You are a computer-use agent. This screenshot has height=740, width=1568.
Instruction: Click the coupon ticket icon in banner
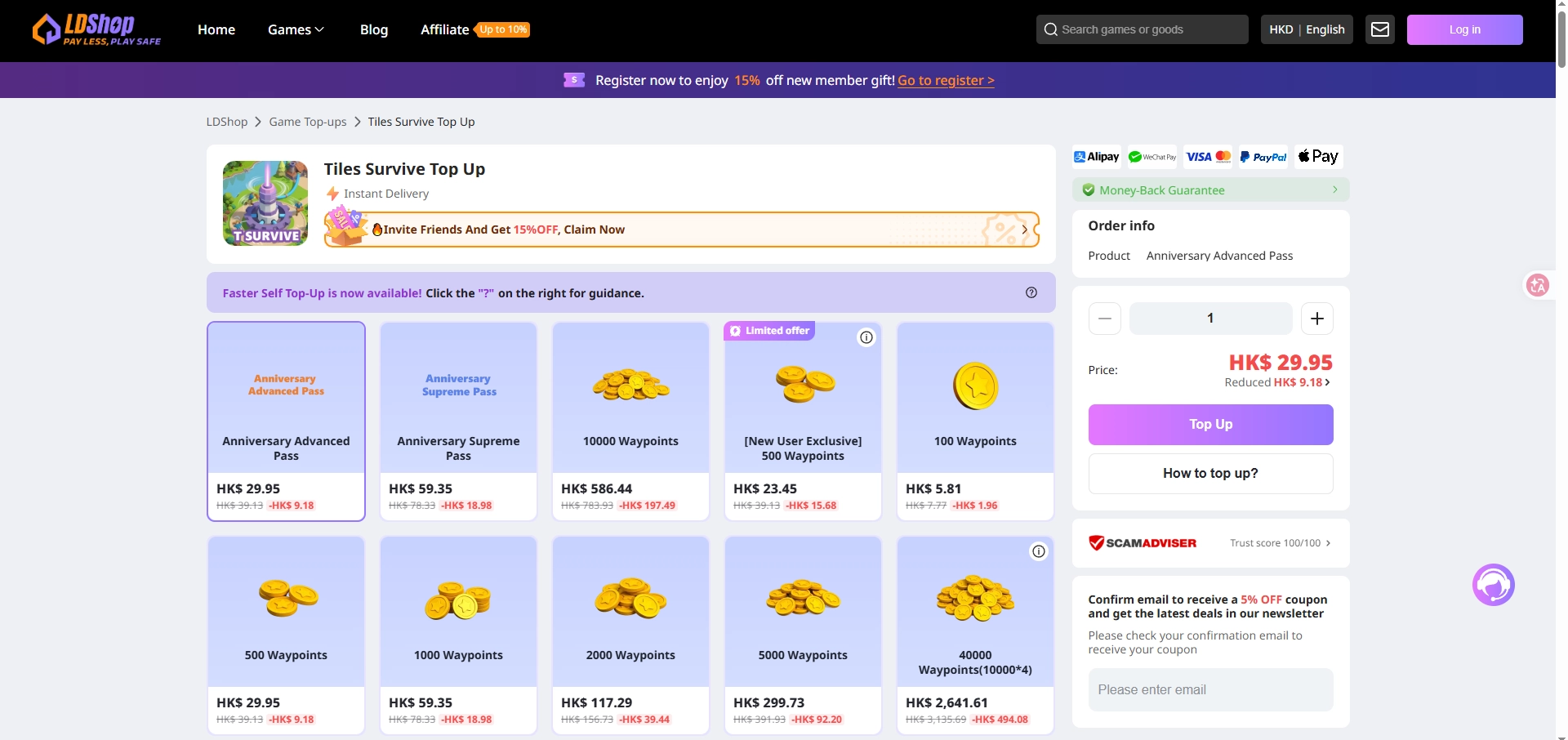point(574,80)
